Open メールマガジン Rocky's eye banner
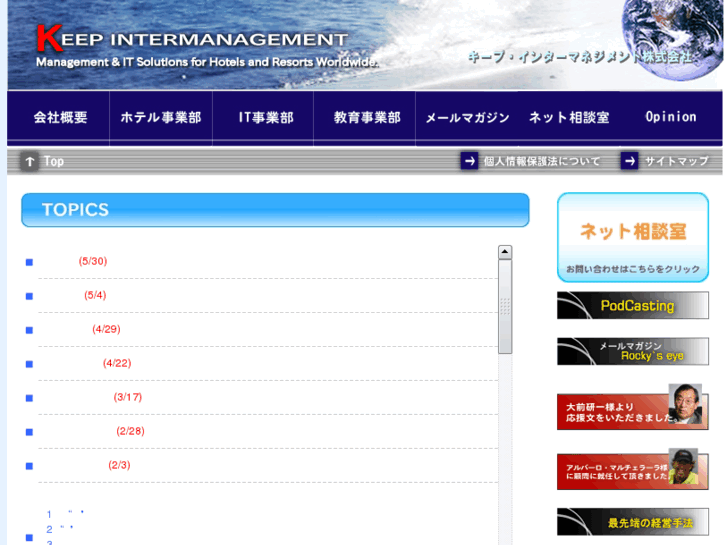 (633, 352)
